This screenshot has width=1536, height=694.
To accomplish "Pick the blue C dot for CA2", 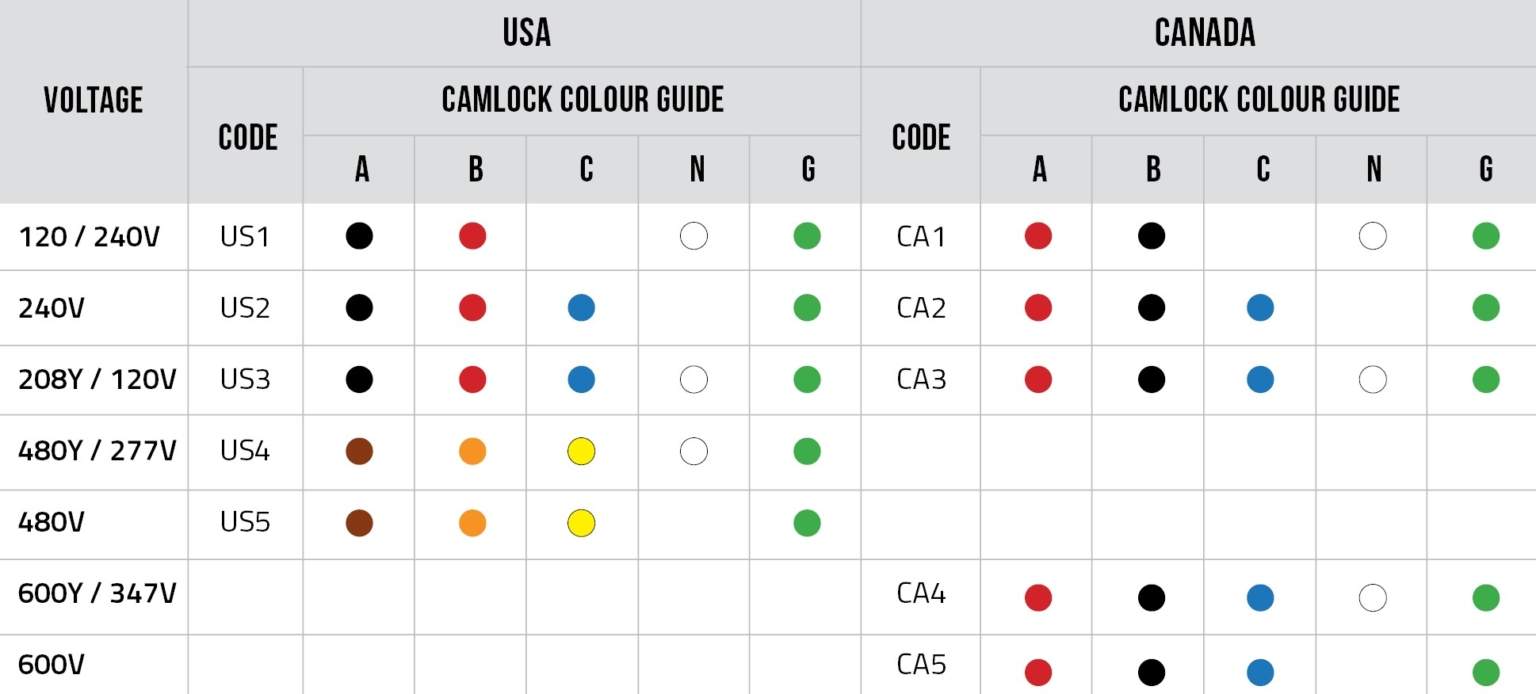I will click(x=1260, y=307).
